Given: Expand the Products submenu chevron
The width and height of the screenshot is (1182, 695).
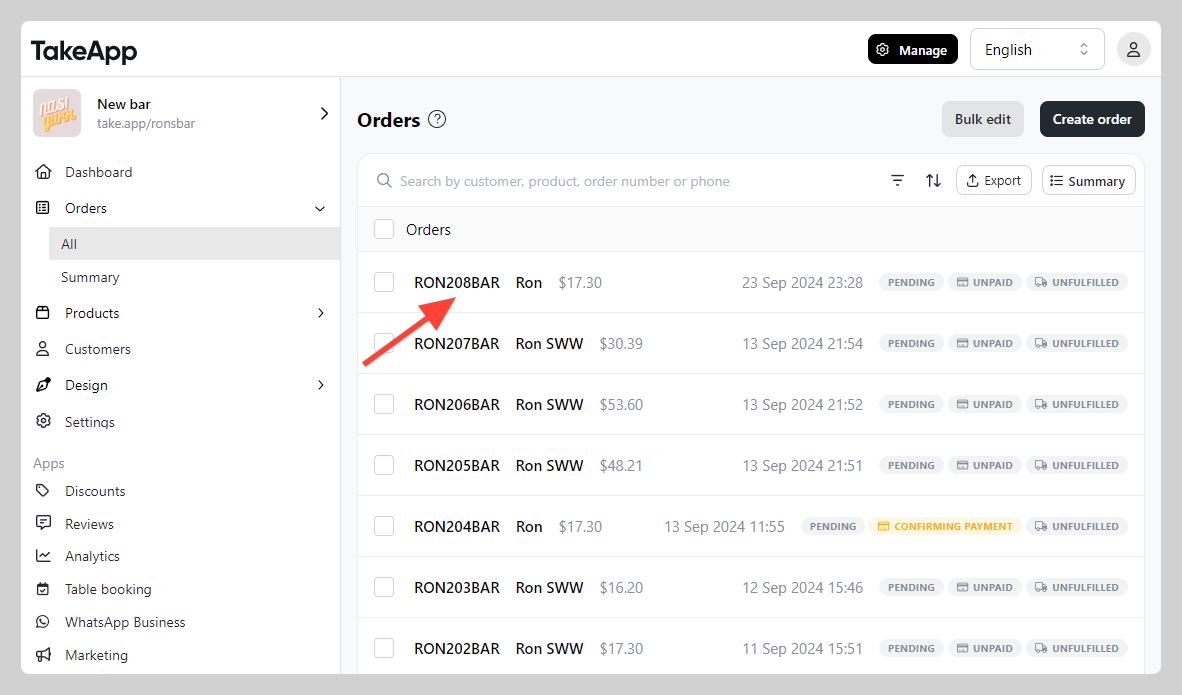Looking at the screenshot, I should [320, 313].
